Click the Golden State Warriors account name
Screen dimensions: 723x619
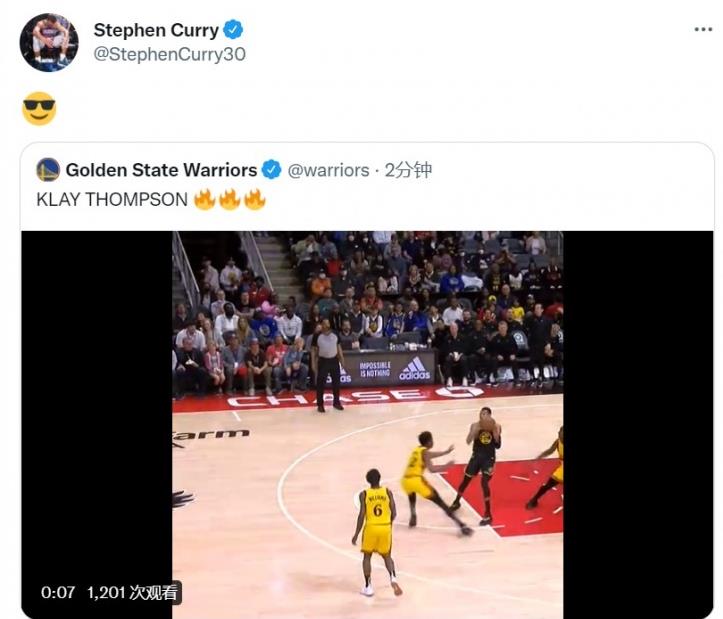(161, 170)
